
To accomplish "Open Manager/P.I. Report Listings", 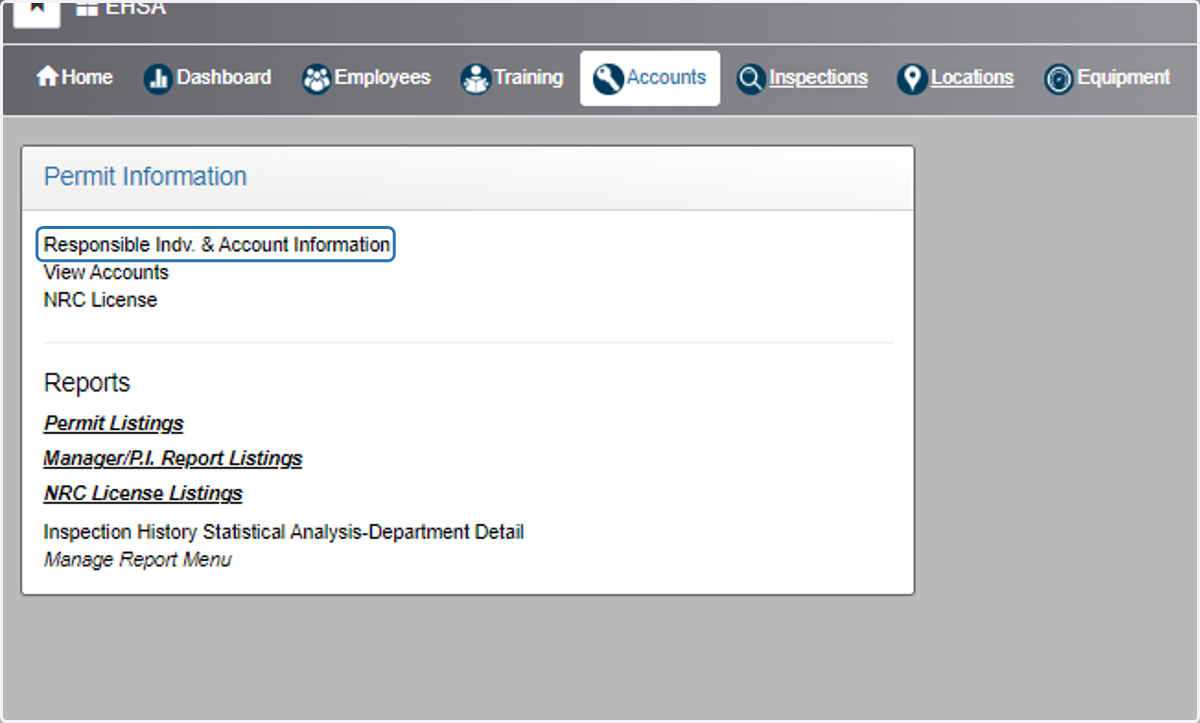I will point(173,459).
